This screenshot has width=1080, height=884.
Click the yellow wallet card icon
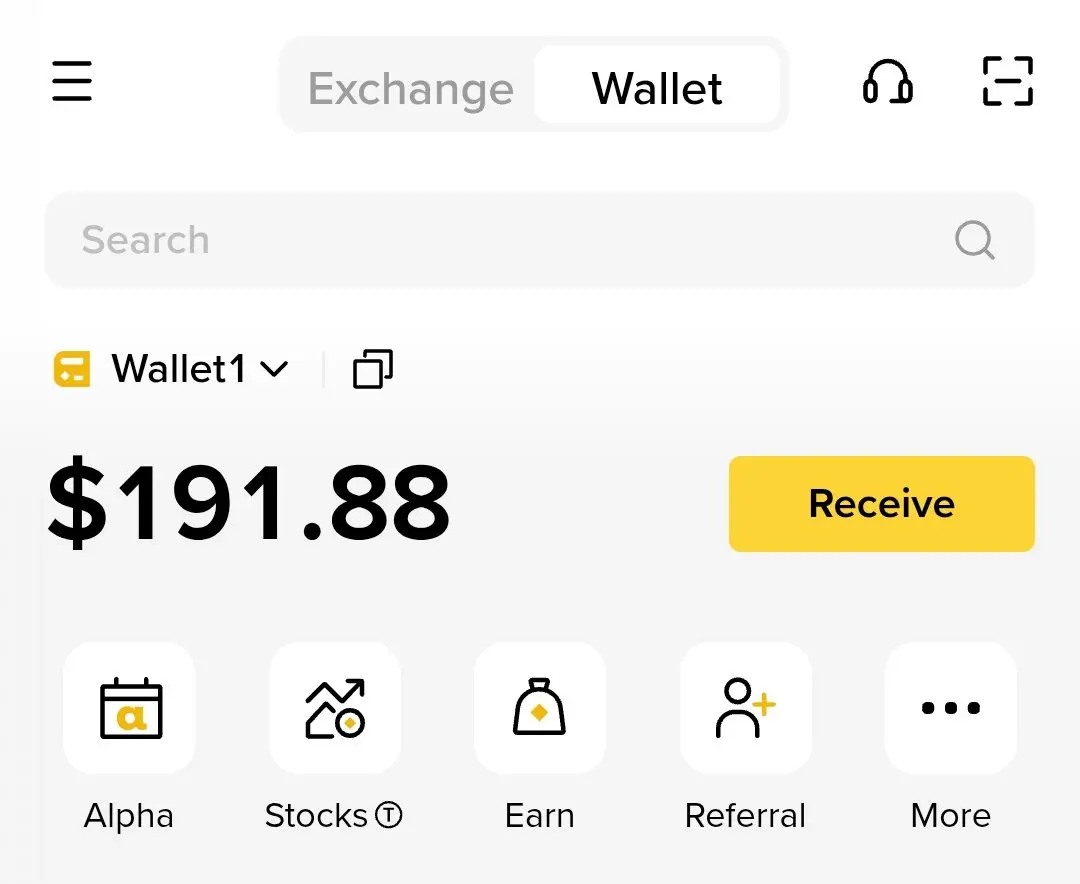72,369
